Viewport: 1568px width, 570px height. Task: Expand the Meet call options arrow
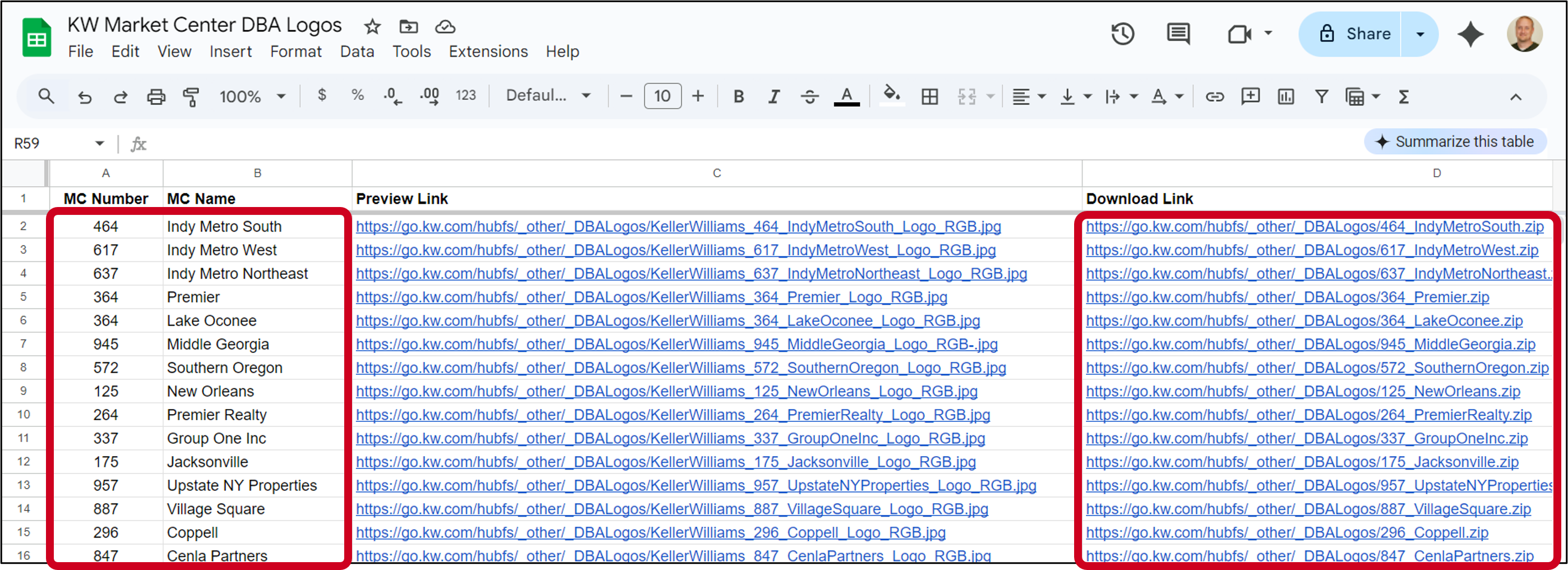click(x=1269, y=34)
